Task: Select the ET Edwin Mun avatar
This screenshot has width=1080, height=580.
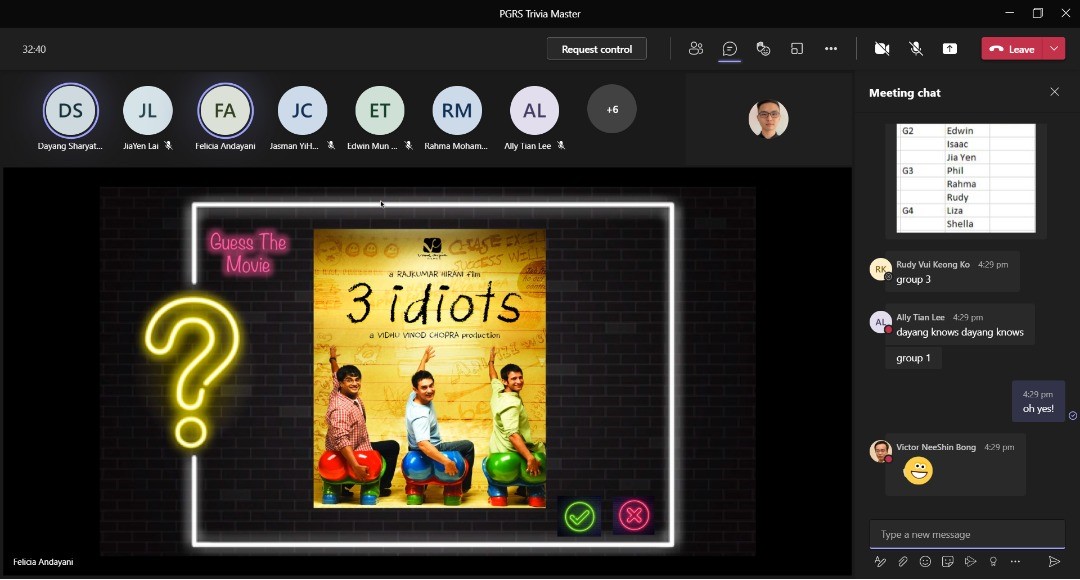Action: tap(380, 110)
